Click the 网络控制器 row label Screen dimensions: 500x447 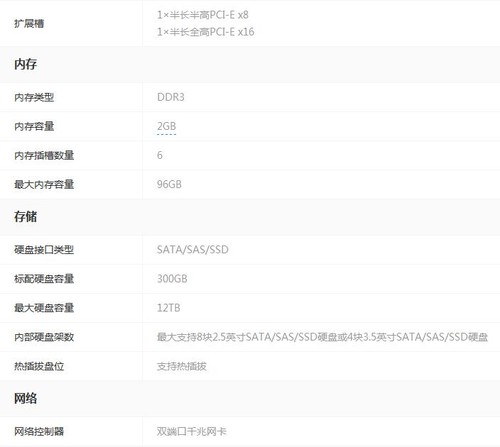(39, 432)
